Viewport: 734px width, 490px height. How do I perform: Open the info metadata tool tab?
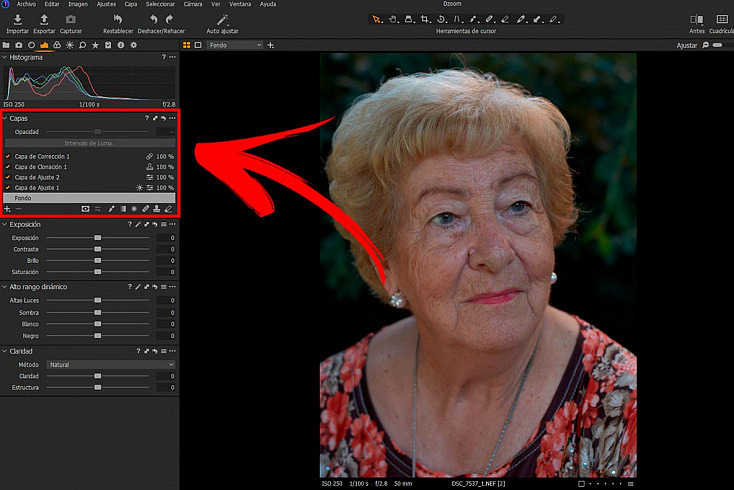pos(121,45)
